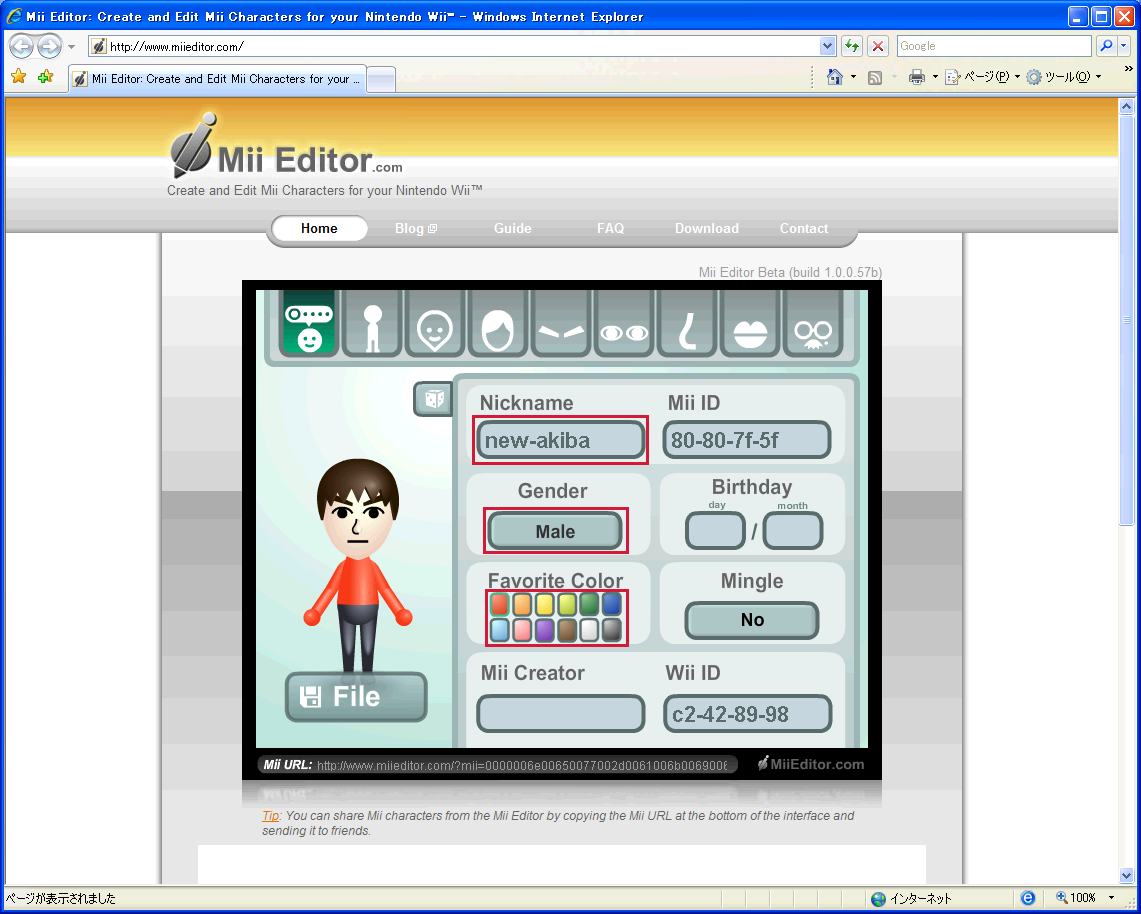
Task: Click the browser Forward arrow
Action: pos(49,47)
